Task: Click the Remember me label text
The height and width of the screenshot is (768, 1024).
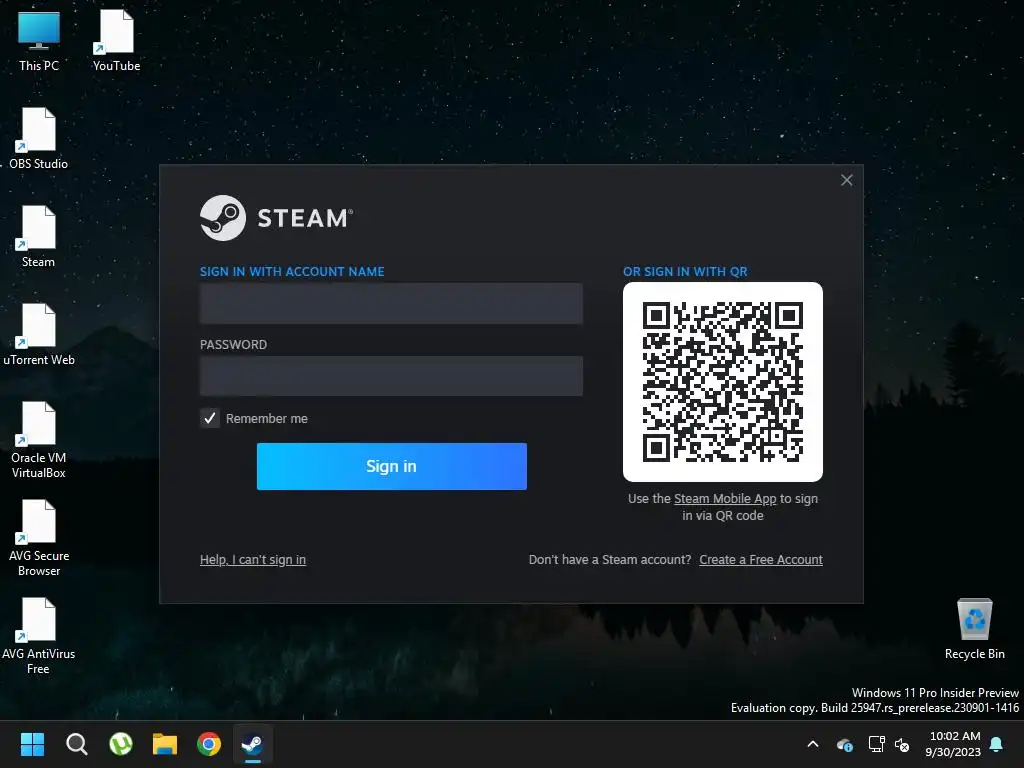Action: [x=266, y=419]
